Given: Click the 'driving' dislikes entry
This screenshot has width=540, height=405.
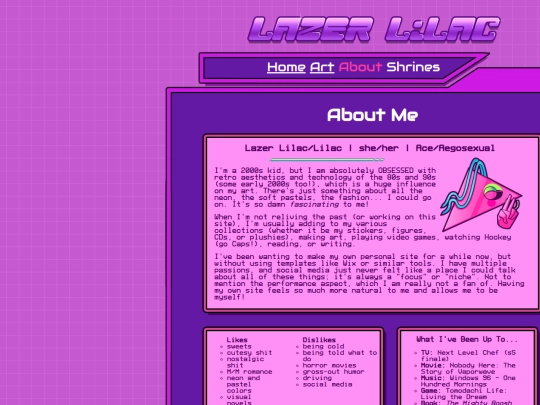Looking at the screenshot, I should coord(317,378).
